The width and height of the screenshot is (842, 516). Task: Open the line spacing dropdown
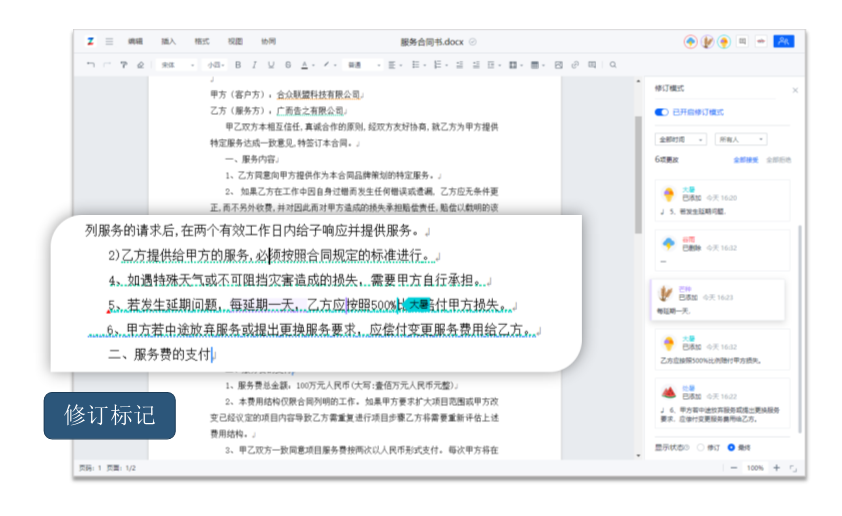coord(493,65)
